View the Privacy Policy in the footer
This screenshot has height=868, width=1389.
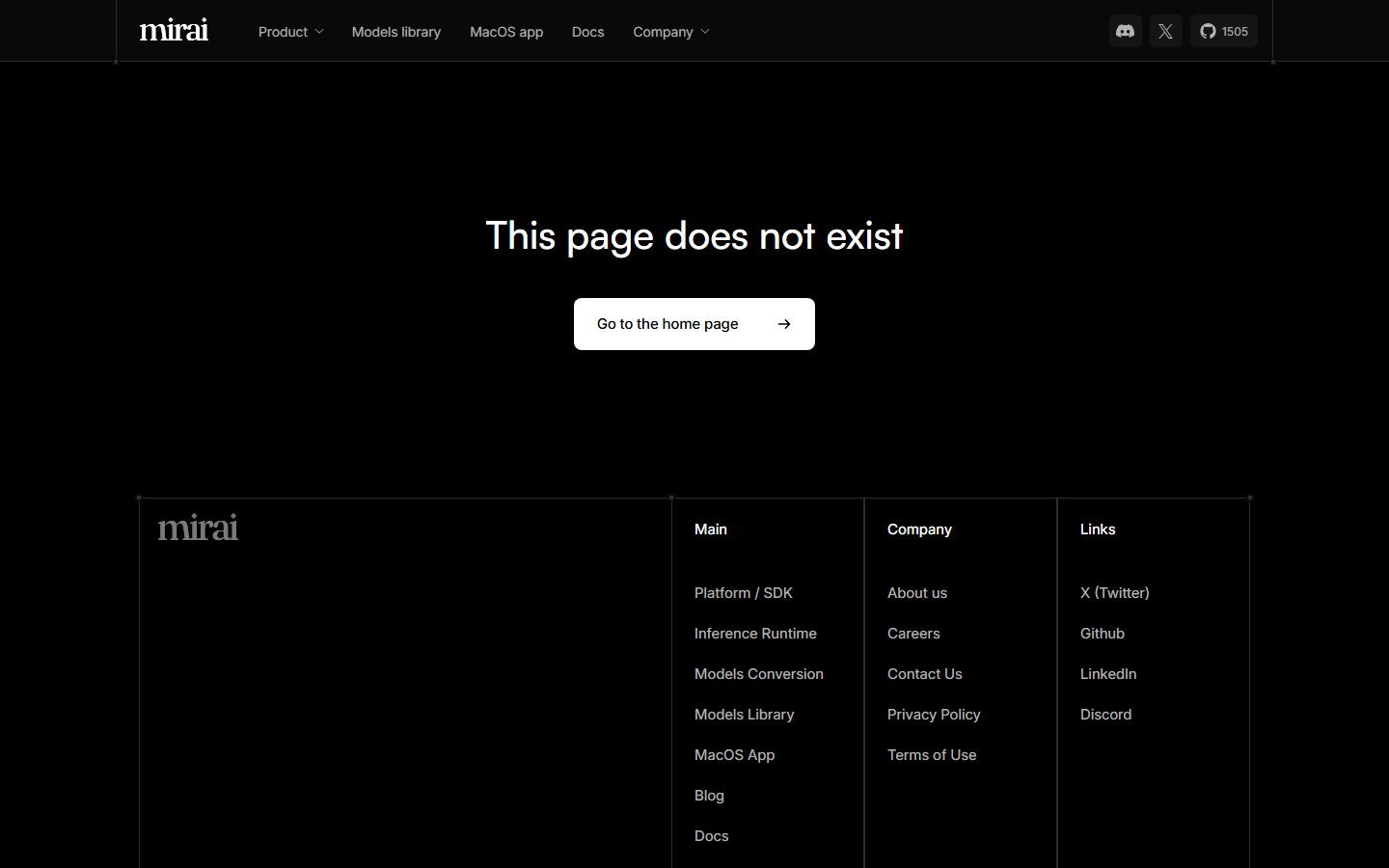click(933, 715)
